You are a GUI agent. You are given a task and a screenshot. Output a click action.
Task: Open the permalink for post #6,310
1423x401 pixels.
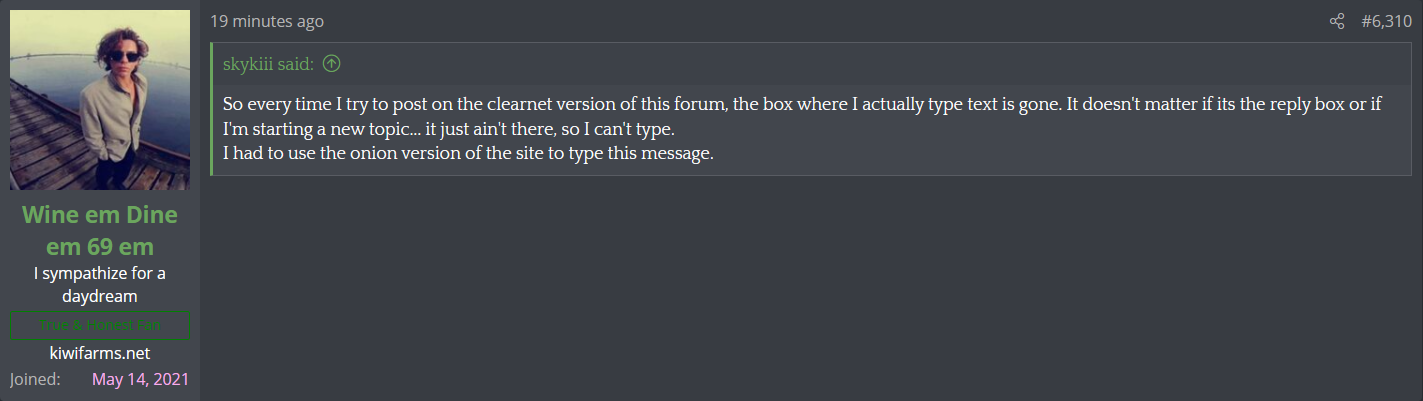click(1387, 21)
